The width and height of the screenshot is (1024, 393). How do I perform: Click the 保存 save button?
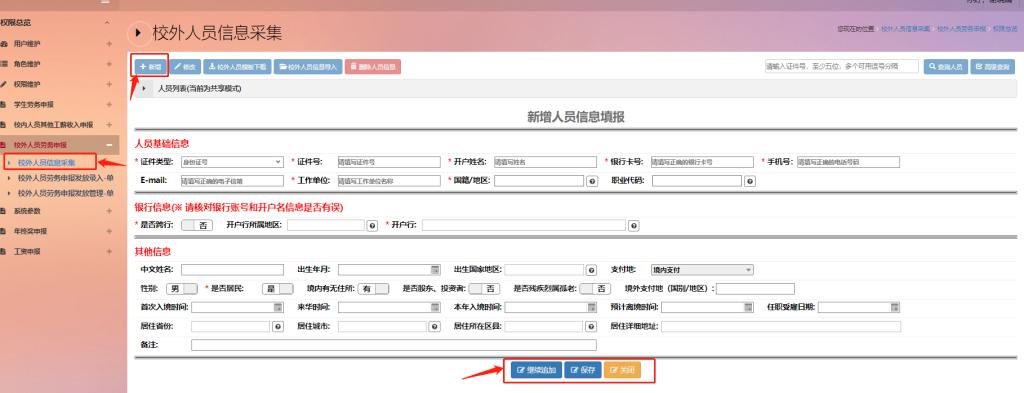pos(583,370)
